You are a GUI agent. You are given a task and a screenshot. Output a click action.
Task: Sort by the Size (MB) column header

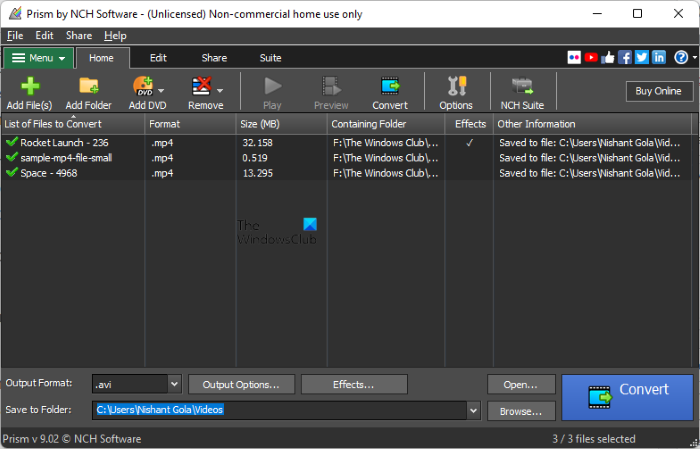(x=281, y=124)
